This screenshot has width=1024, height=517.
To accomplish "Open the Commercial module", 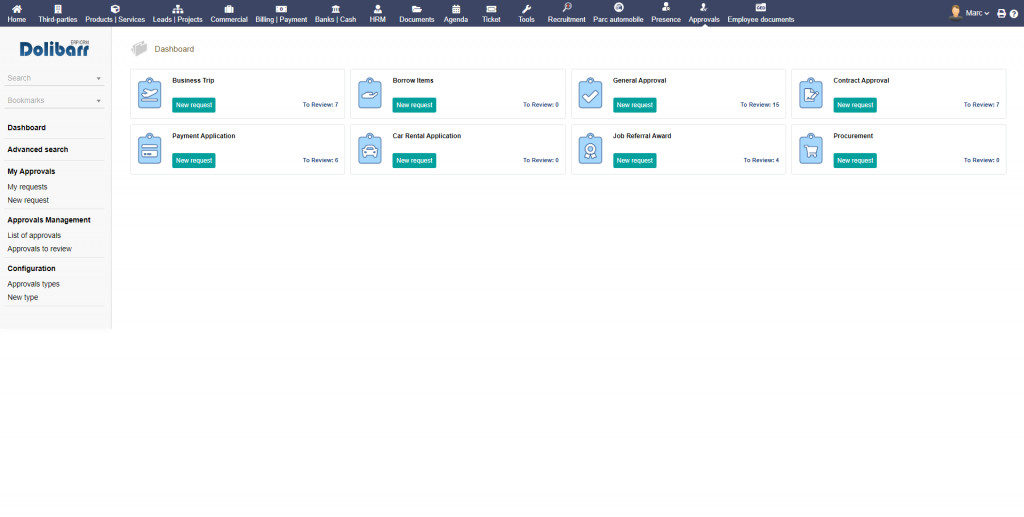I will (x=229, y=13).
